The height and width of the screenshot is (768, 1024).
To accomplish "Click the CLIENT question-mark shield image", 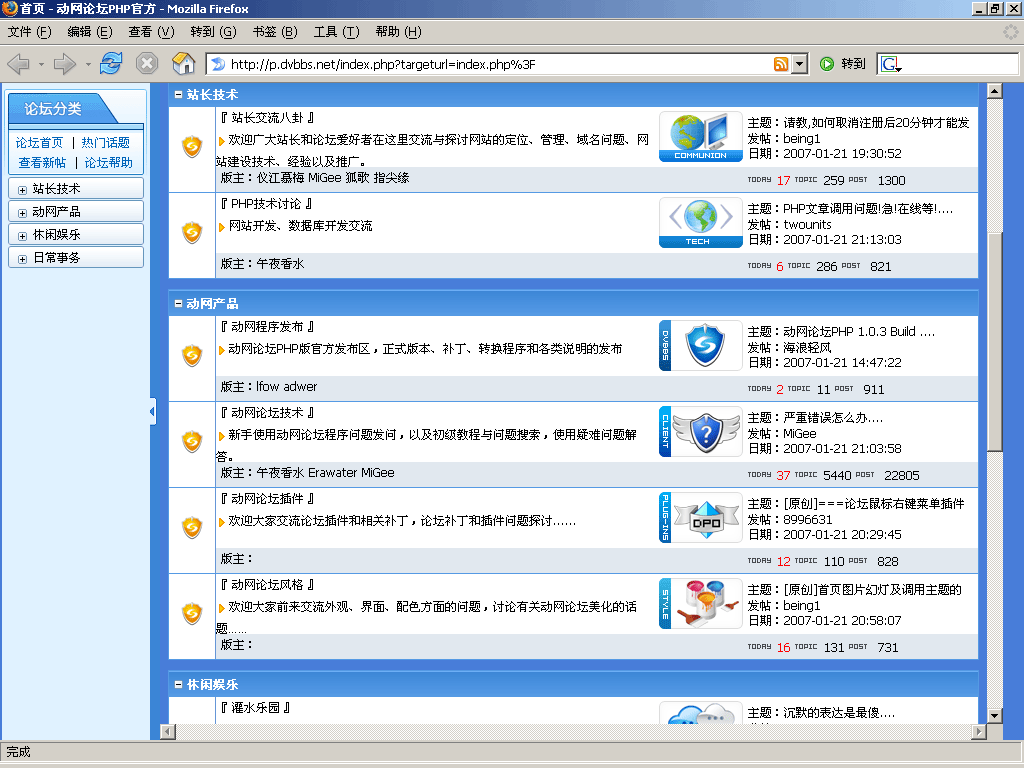I will click(701, 432).
